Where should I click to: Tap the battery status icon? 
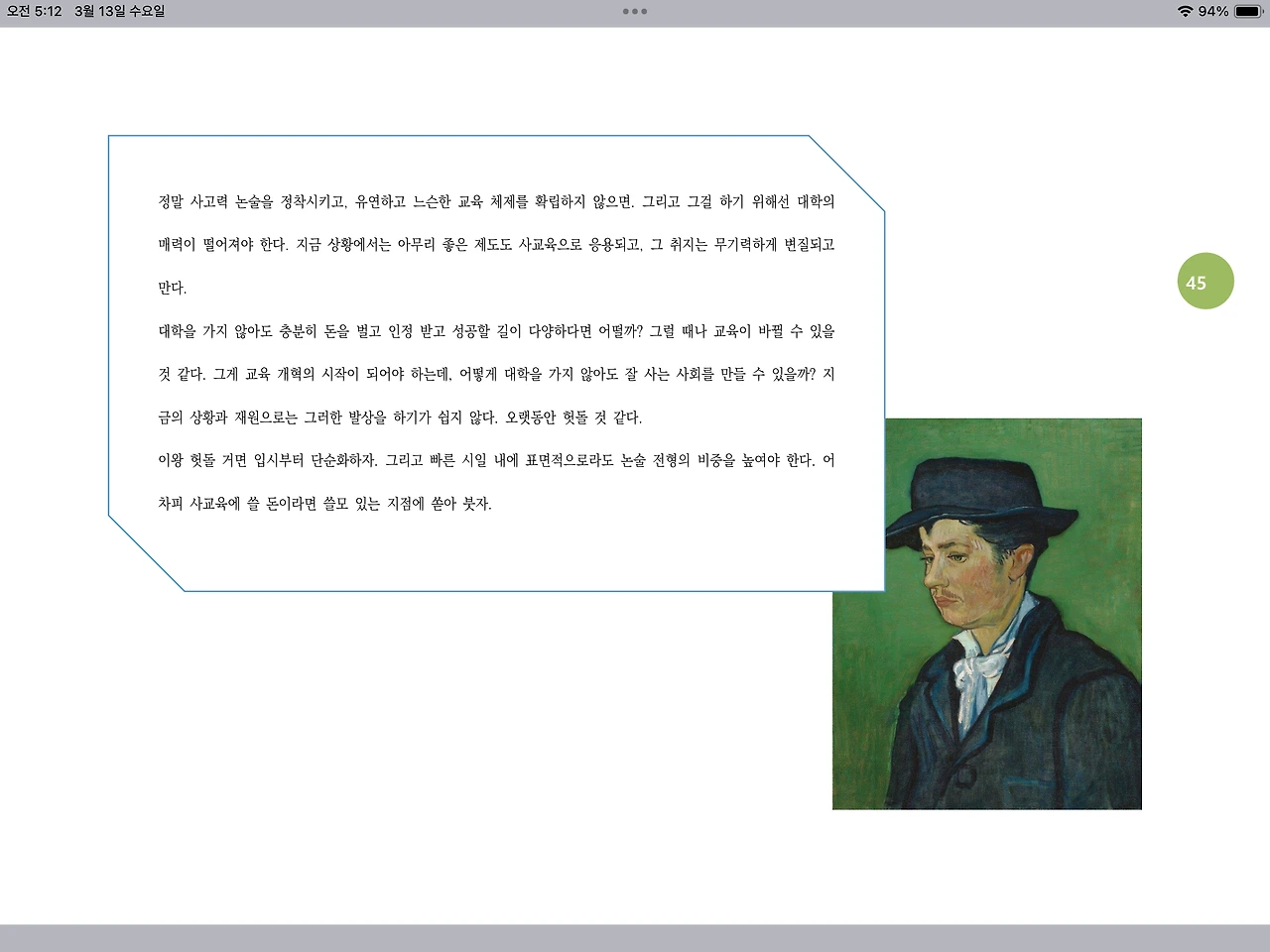[x=1248, y=11]
